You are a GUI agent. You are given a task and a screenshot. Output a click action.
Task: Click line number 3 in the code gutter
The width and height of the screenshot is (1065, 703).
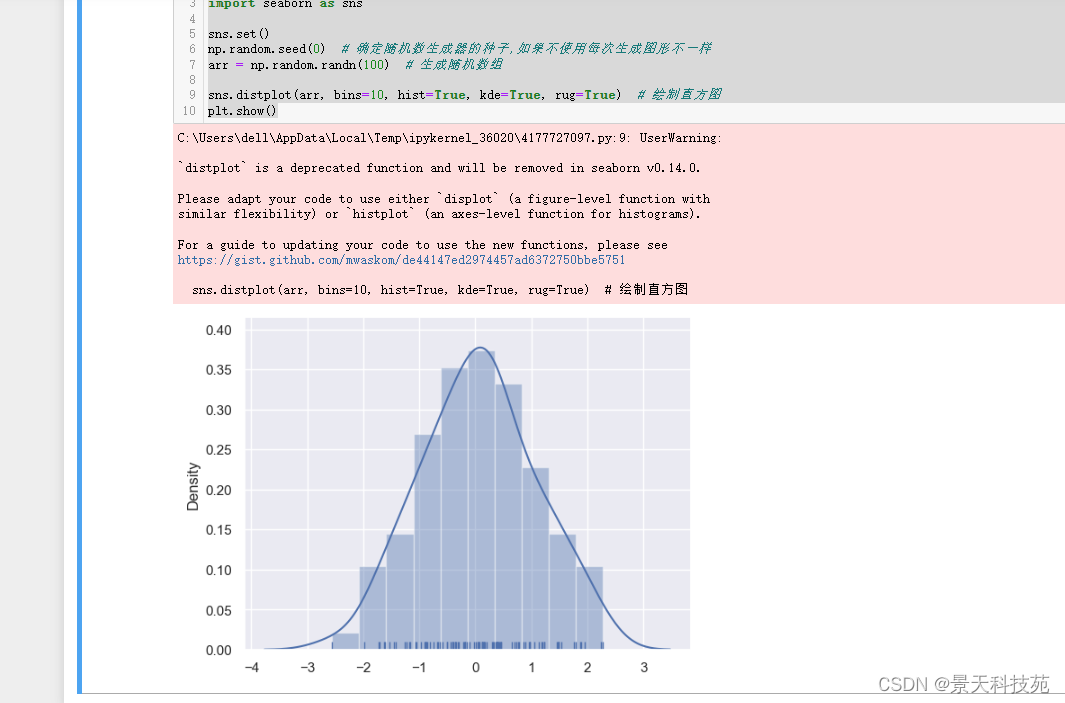[x=191, y=4]
